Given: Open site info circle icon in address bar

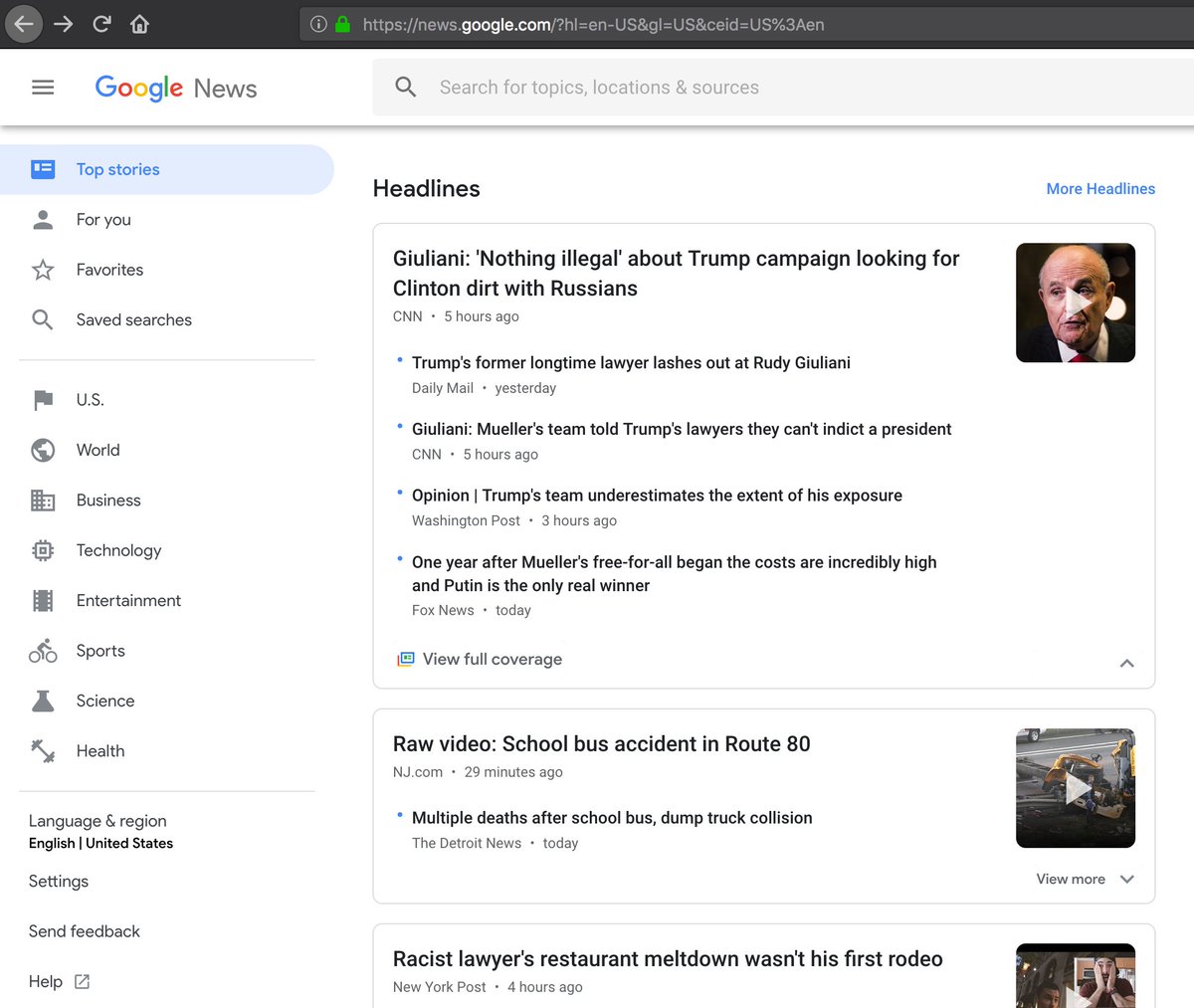Looking at the screenshot, I should 318,24.
